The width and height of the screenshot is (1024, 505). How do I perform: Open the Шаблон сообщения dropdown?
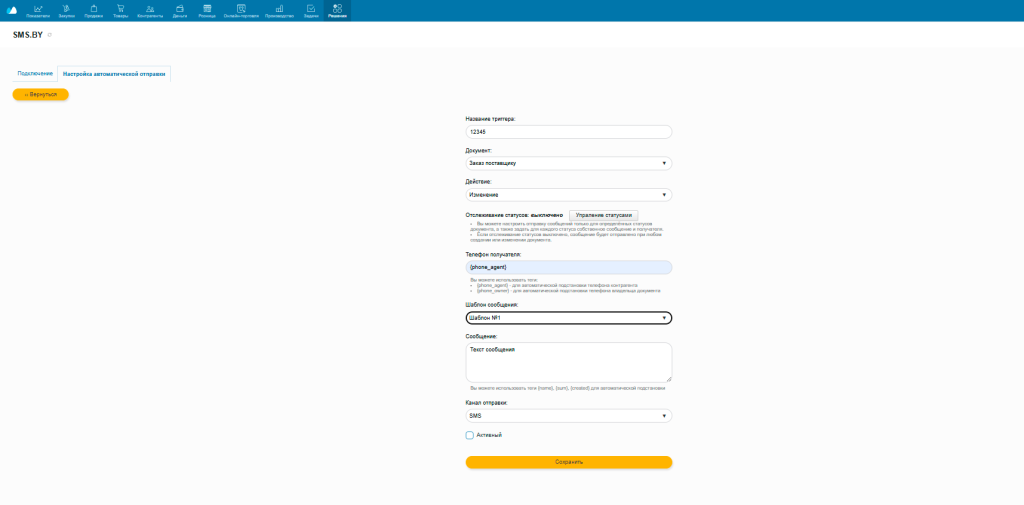point(568,318)
